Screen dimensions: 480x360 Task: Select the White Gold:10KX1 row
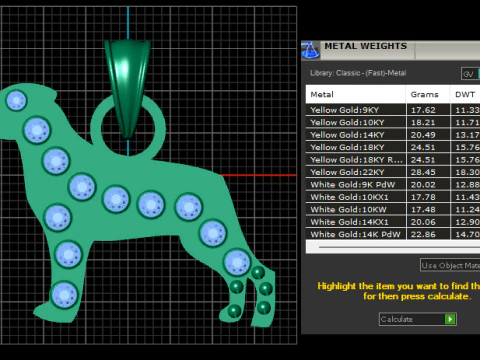[x=393, y=197]
